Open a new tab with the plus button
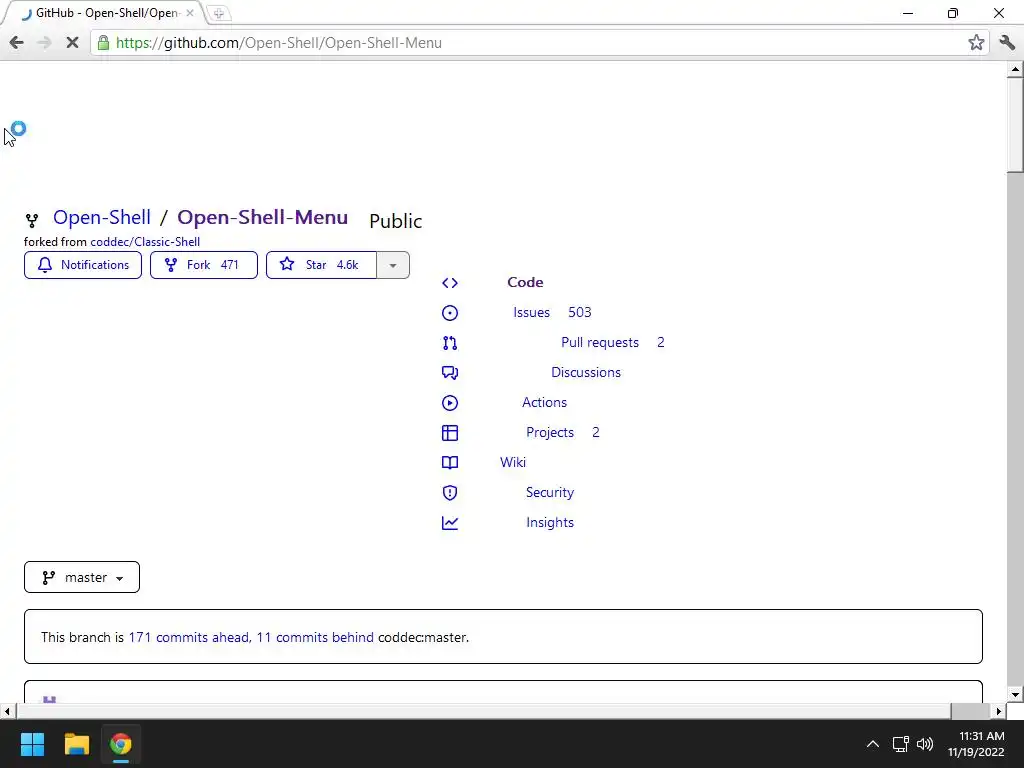 pyautogui.click(x=219, y=13)
